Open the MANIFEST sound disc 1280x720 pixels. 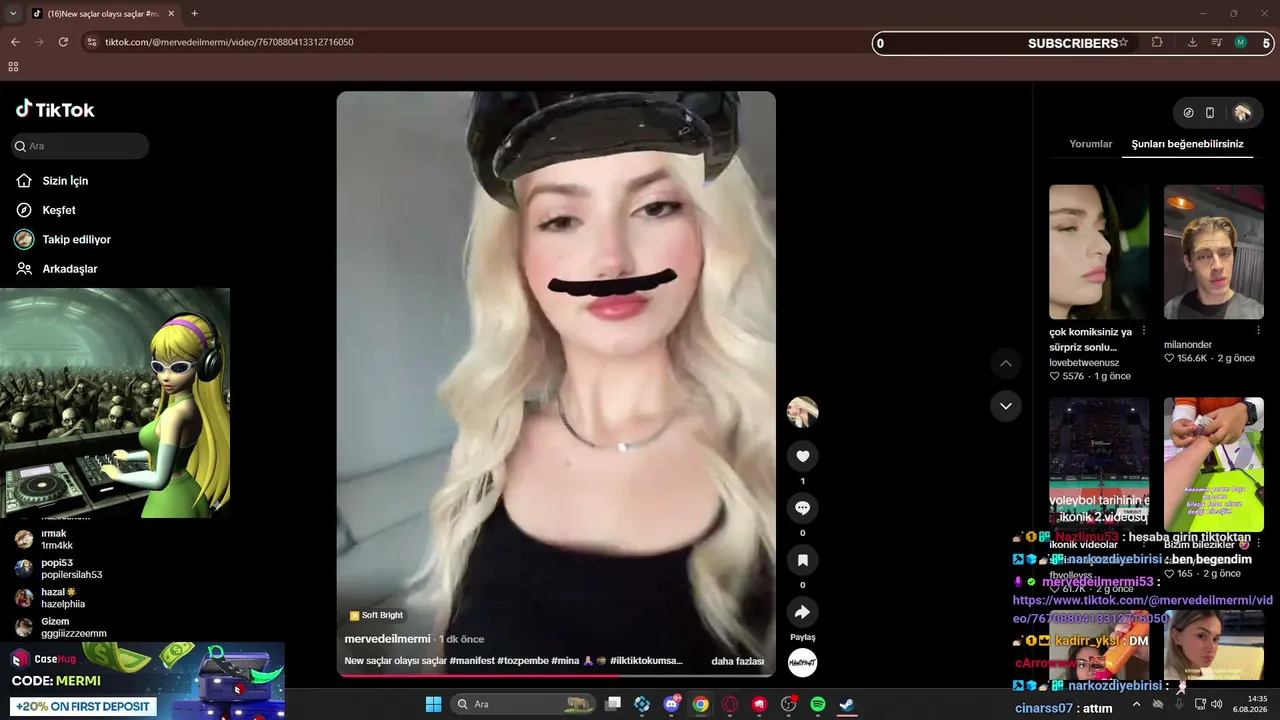(802, 662)
